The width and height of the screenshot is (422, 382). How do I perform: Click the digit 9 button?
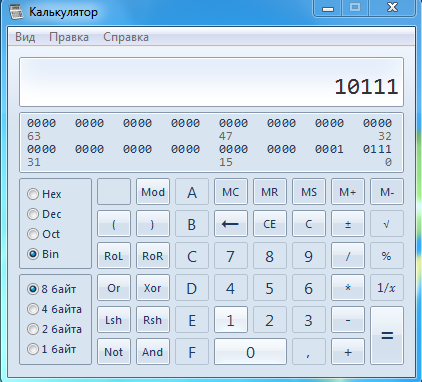(x=309, y=256)
